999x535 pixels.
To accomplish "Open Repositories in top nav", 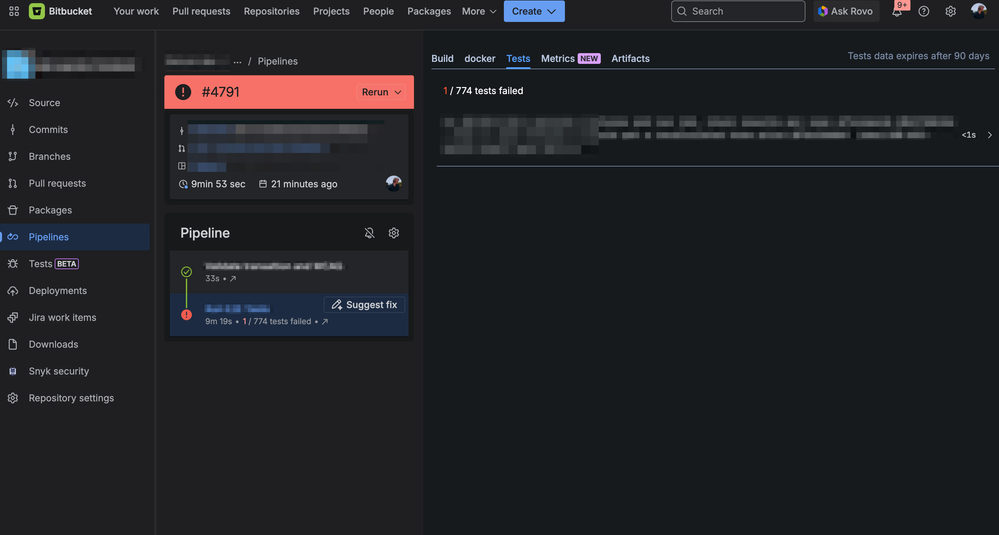I will coord(271,11).
